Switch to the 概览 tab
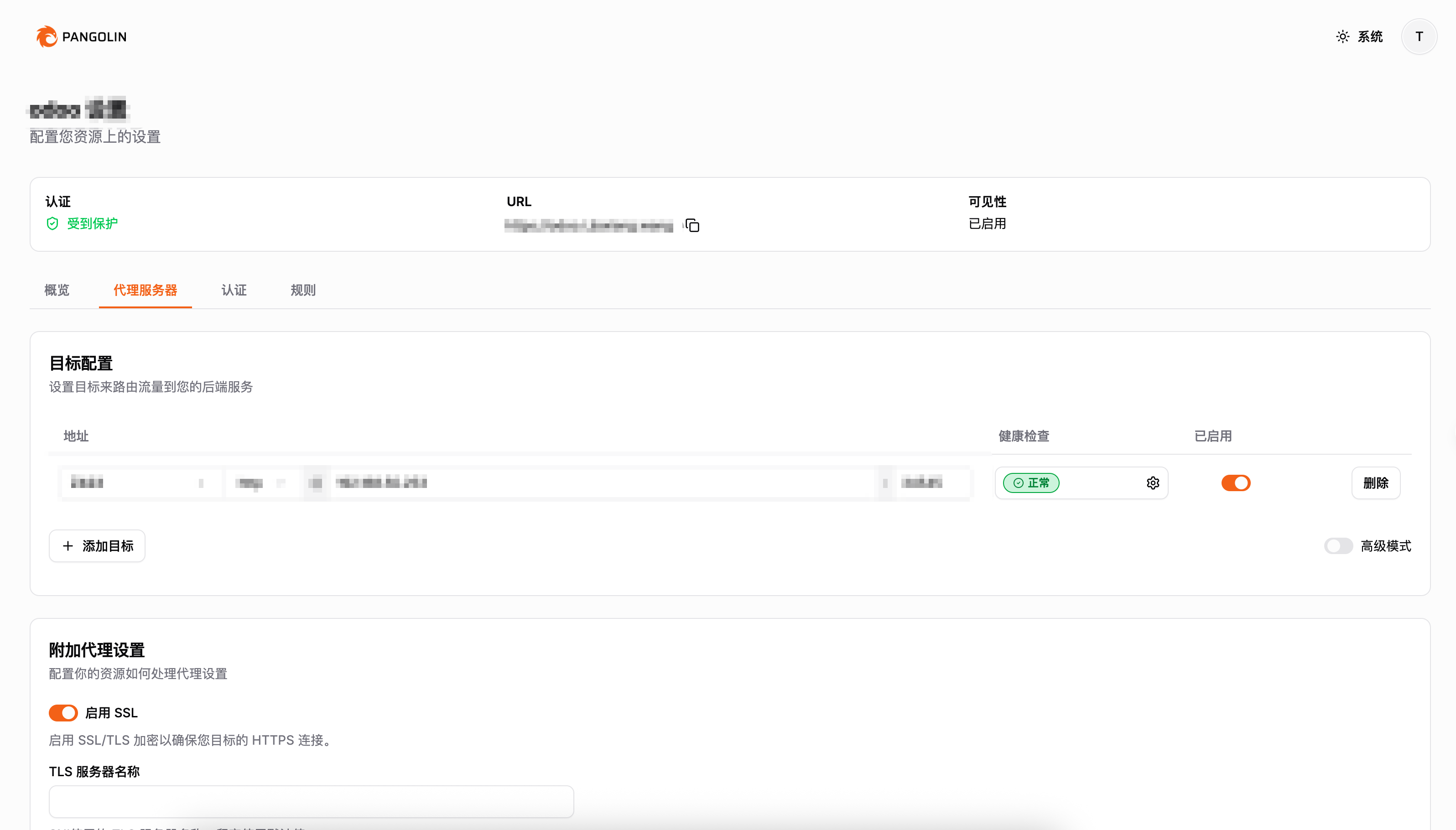The width and height of the screenshot is (1456, 830). click(x=57, y=290)
